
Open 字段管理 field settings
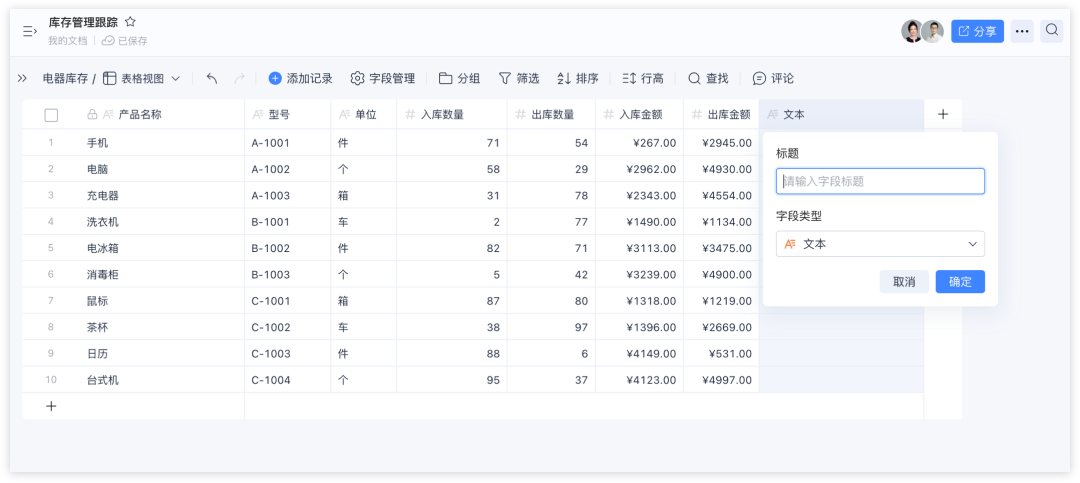pos(382,78)
